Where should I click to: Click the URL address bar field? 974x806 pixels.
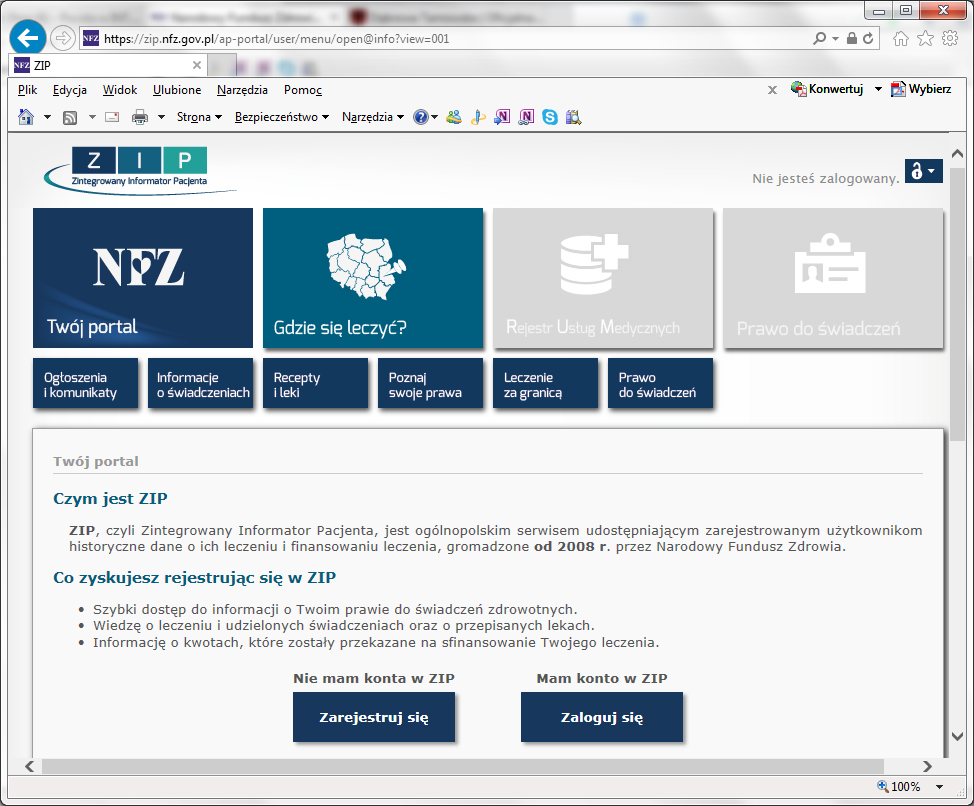click(450, 38)
